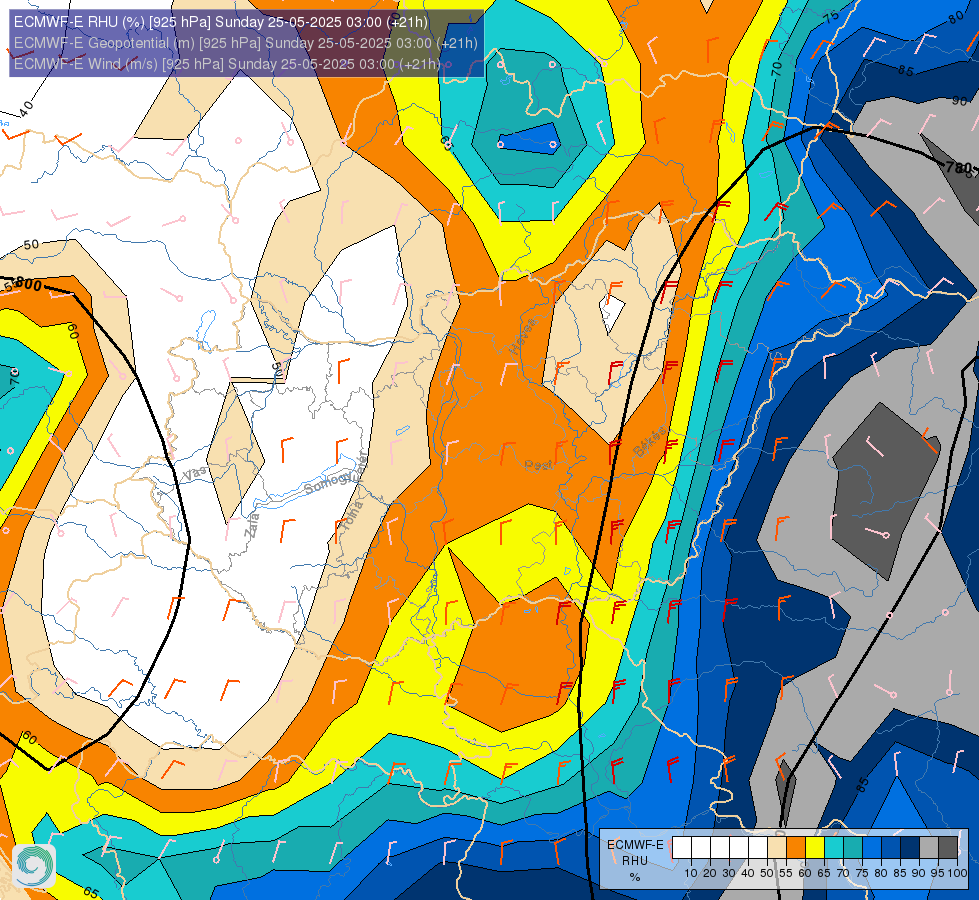Pick the cyan 65–70 legend swatch

point(834,848)
